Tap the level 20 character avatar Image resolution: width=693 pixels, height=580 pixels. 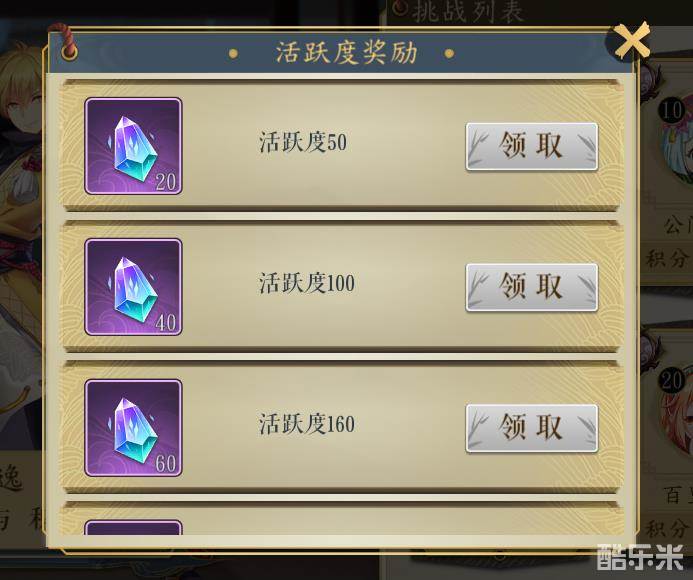click(674, 407)
